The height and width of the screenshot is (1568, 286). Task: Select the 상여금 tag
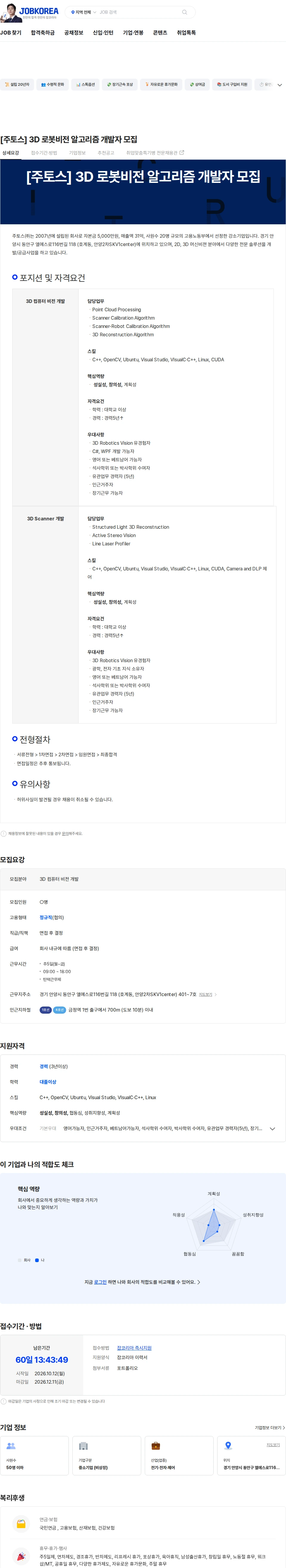tap(197, 85)
